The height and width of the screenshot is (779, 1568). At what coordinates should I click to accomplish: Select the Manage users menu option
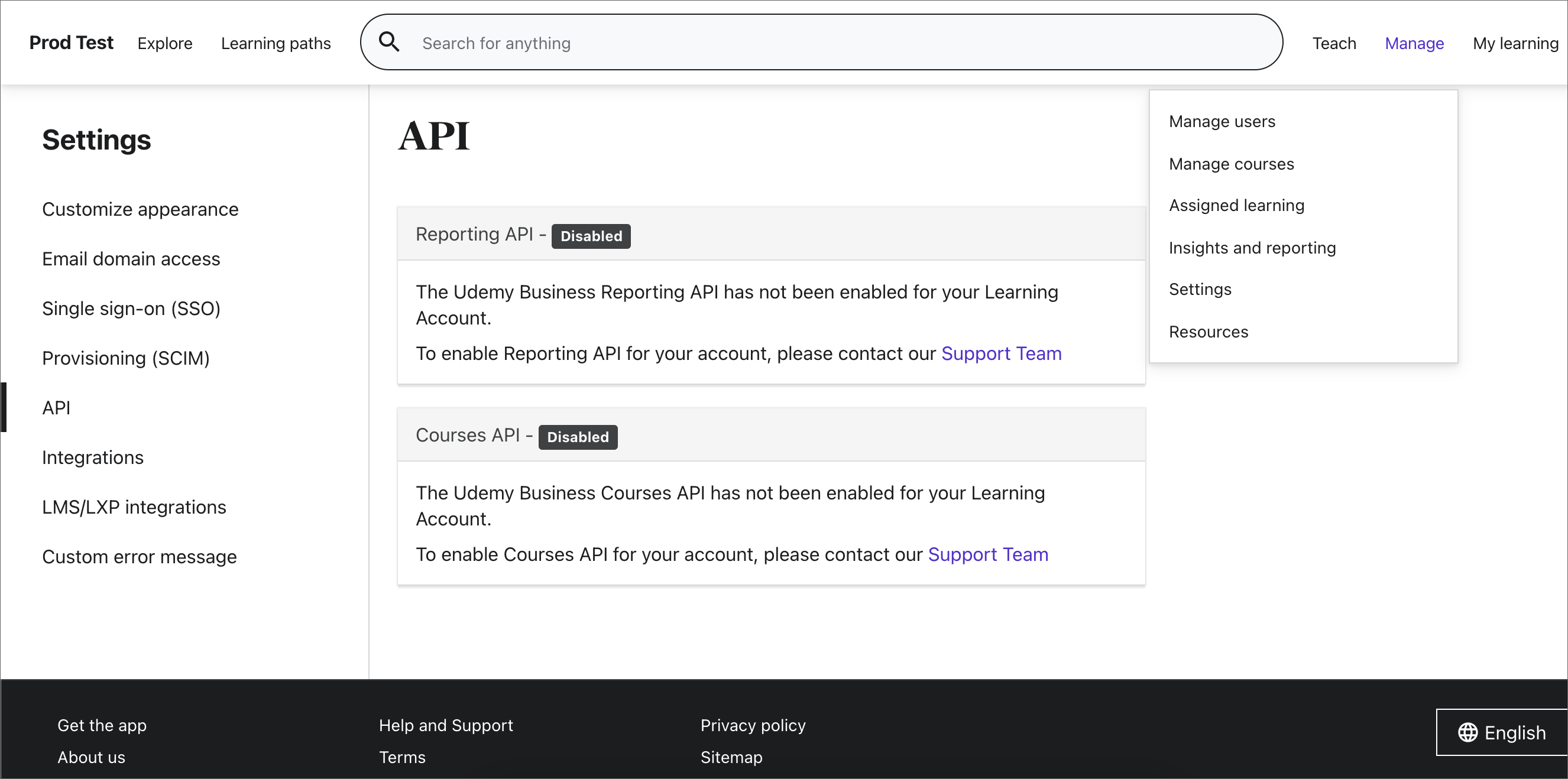click(x=1222, y=121)
